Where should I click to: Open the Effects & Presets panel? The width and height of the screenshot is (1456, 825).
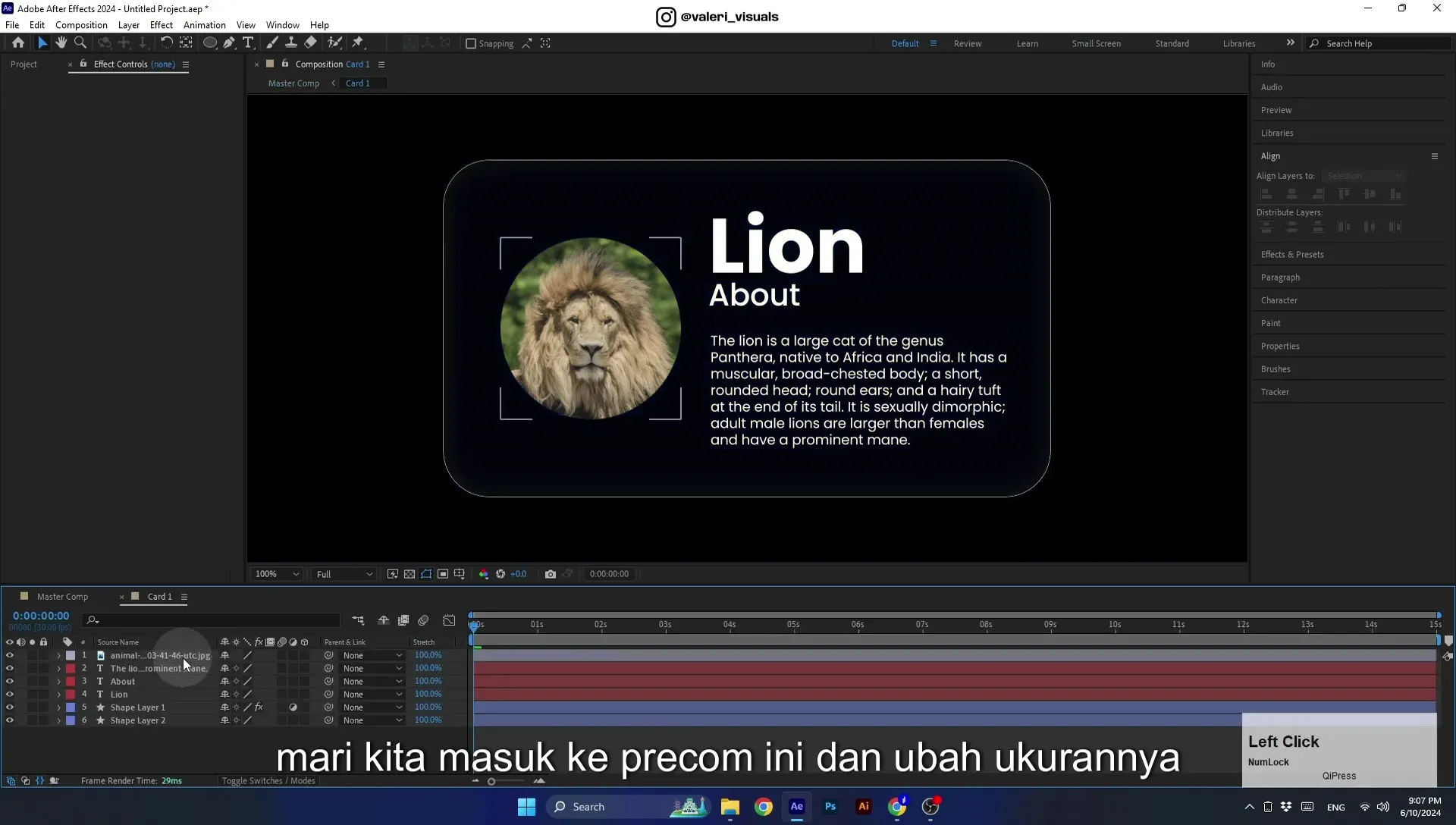(1292, 255)
